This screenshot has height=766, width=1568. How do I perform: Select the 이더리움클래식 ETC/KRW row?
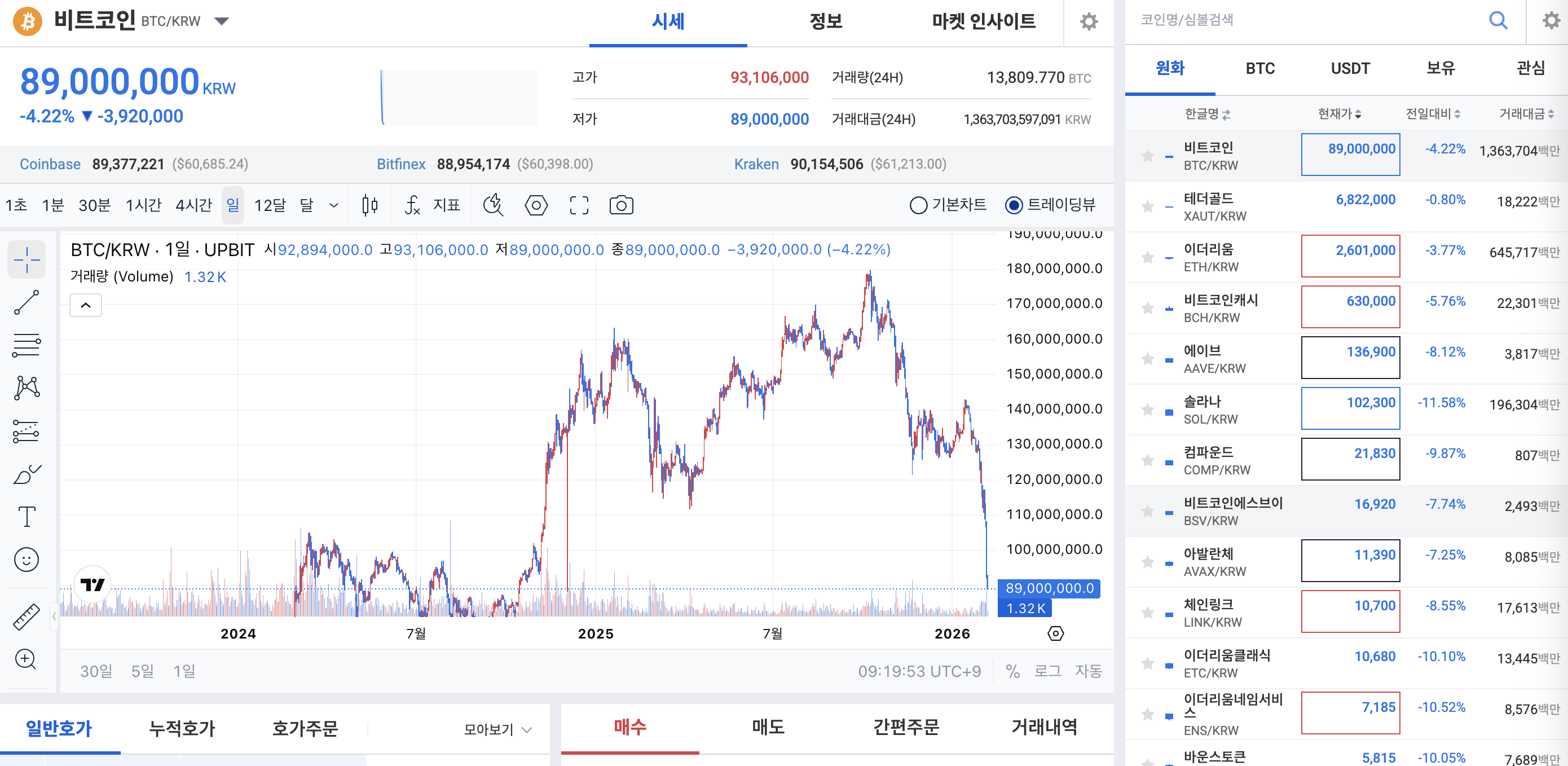click(1346, 663)
